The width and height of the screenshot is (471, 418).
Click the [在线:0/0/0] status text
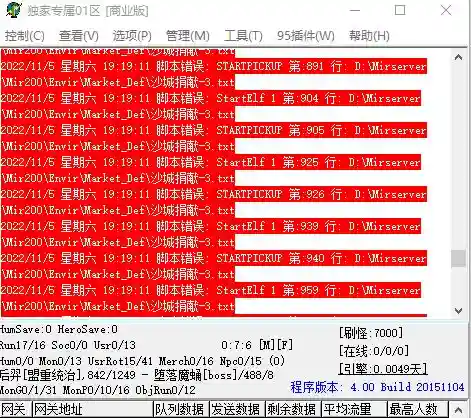(374, 351)
